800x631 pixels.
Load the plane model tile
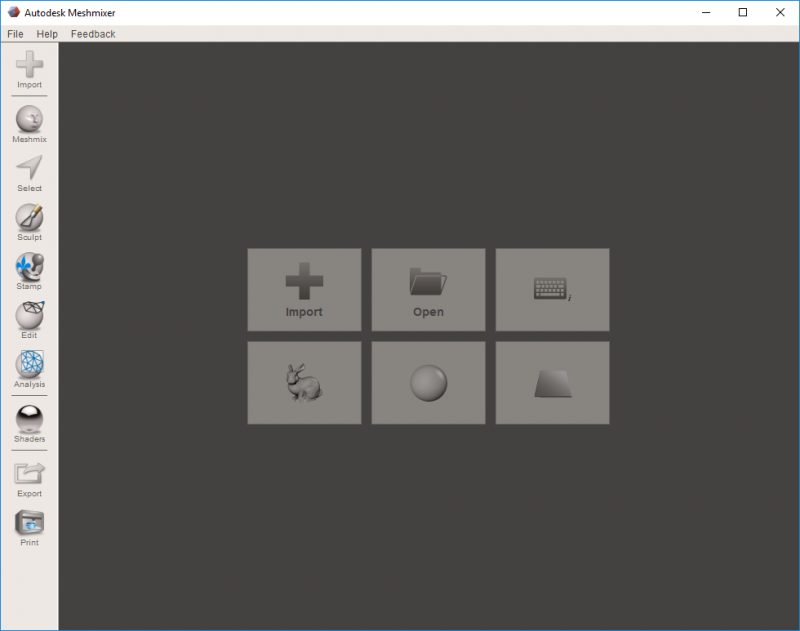coord(552,383)
